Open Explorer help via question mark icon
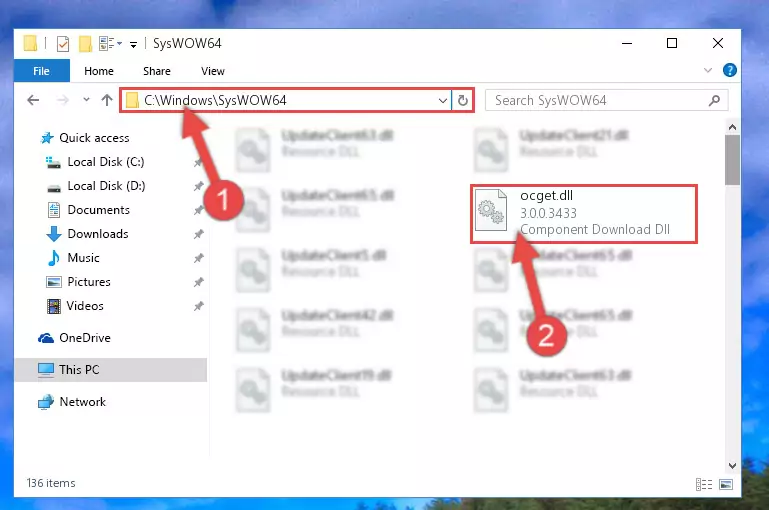Image resolution: width=769 pixels, height=510 pixels. click(x=729, y=70)
